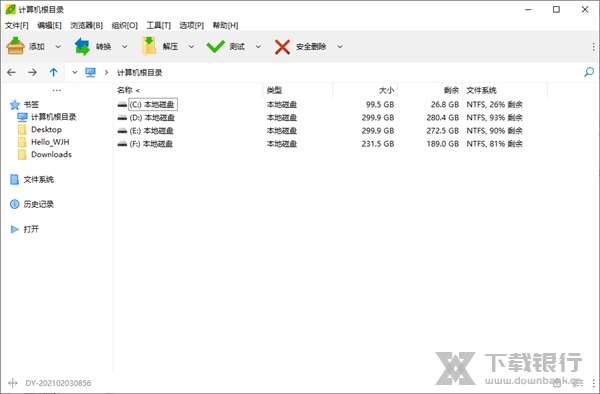Sort by the 剩余 column header
Screen dimensions: 600x394
pos(451,90)
